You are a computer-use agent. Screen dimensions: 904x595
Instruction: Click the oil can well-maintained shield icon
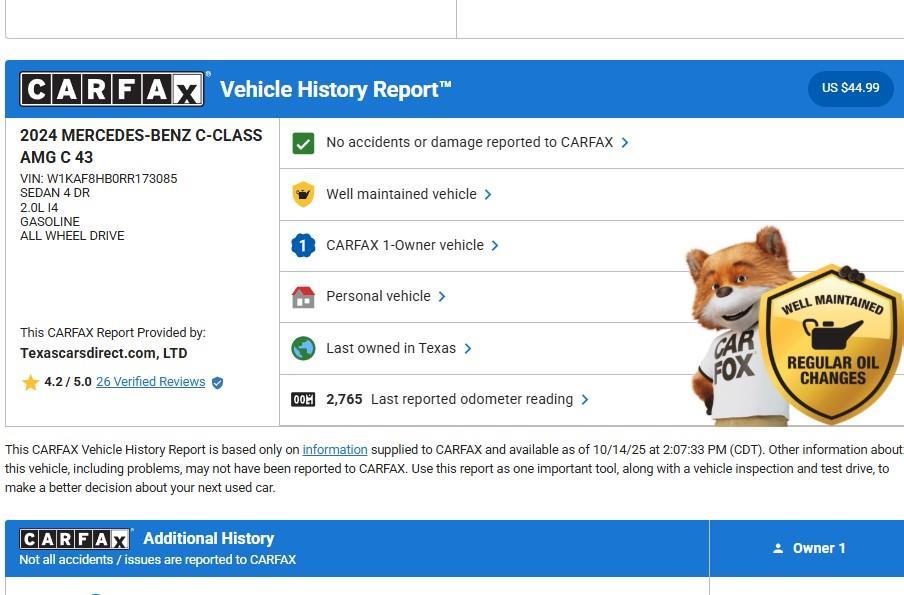[303, 194]
